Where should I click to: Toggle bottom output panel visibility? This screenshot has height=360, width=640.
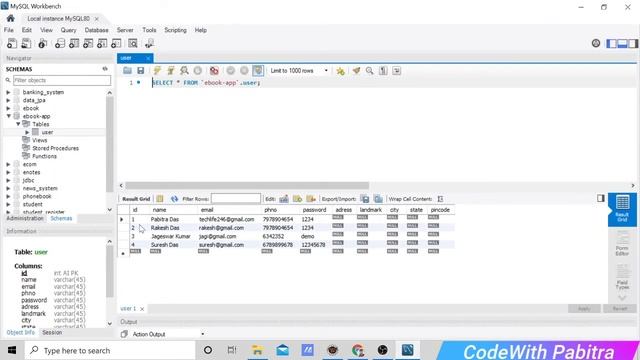(622, 43)
